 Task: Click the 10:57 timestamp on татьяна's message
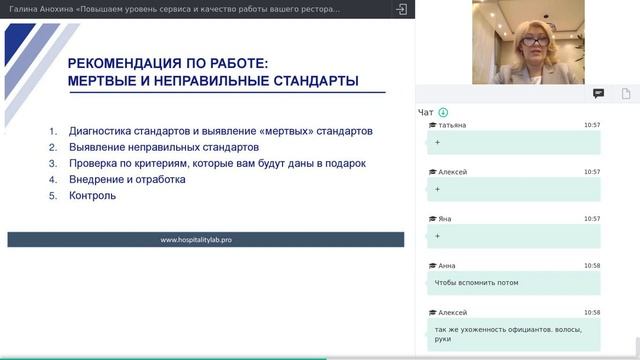(x=592, y=125)
